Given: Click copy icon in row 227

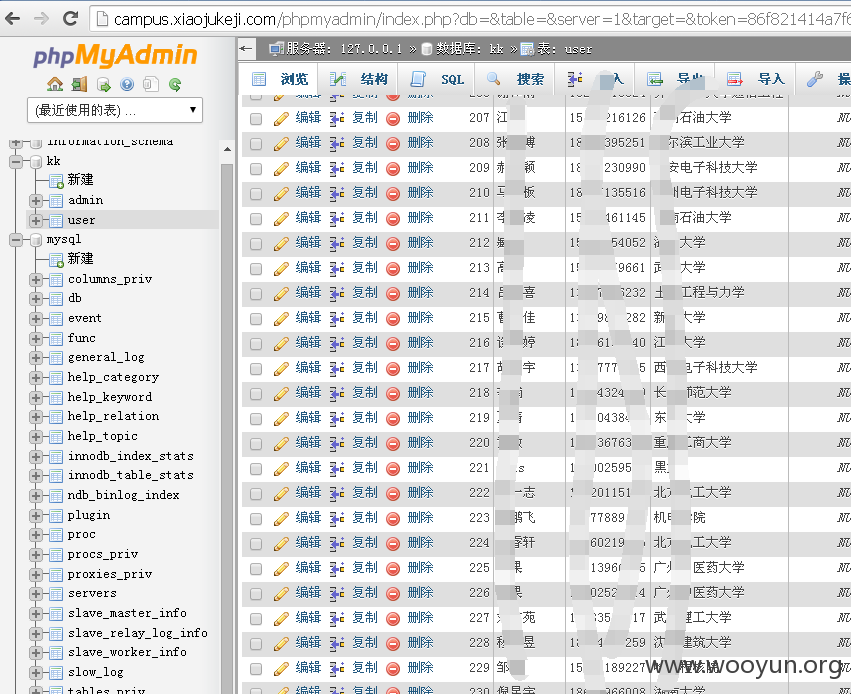Looking at the screenshot, I should 337,617.
